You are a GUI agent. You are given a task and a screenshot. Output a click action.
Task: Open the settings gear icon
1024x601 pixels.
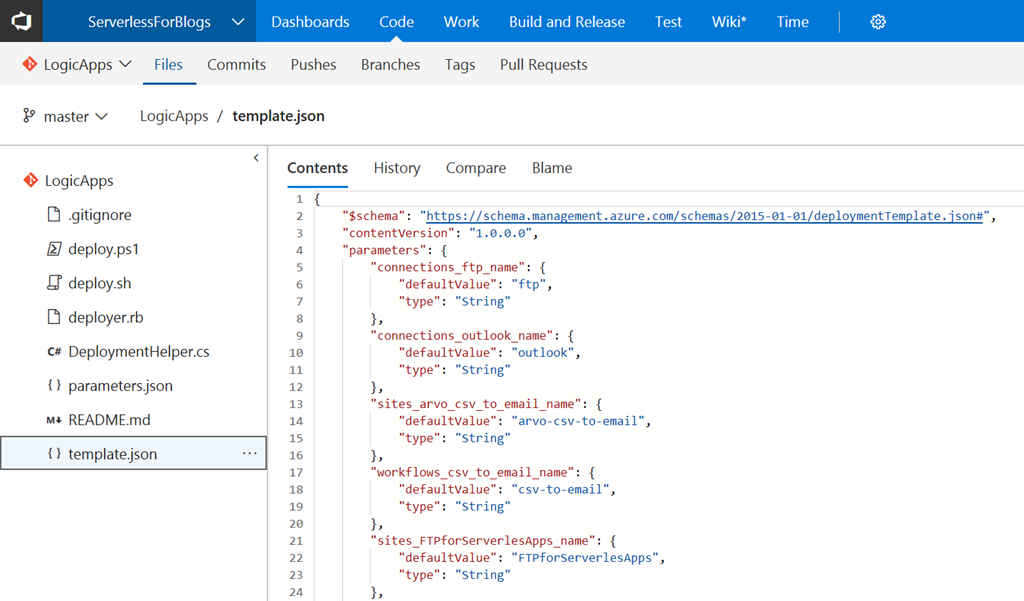coord(878,22)
